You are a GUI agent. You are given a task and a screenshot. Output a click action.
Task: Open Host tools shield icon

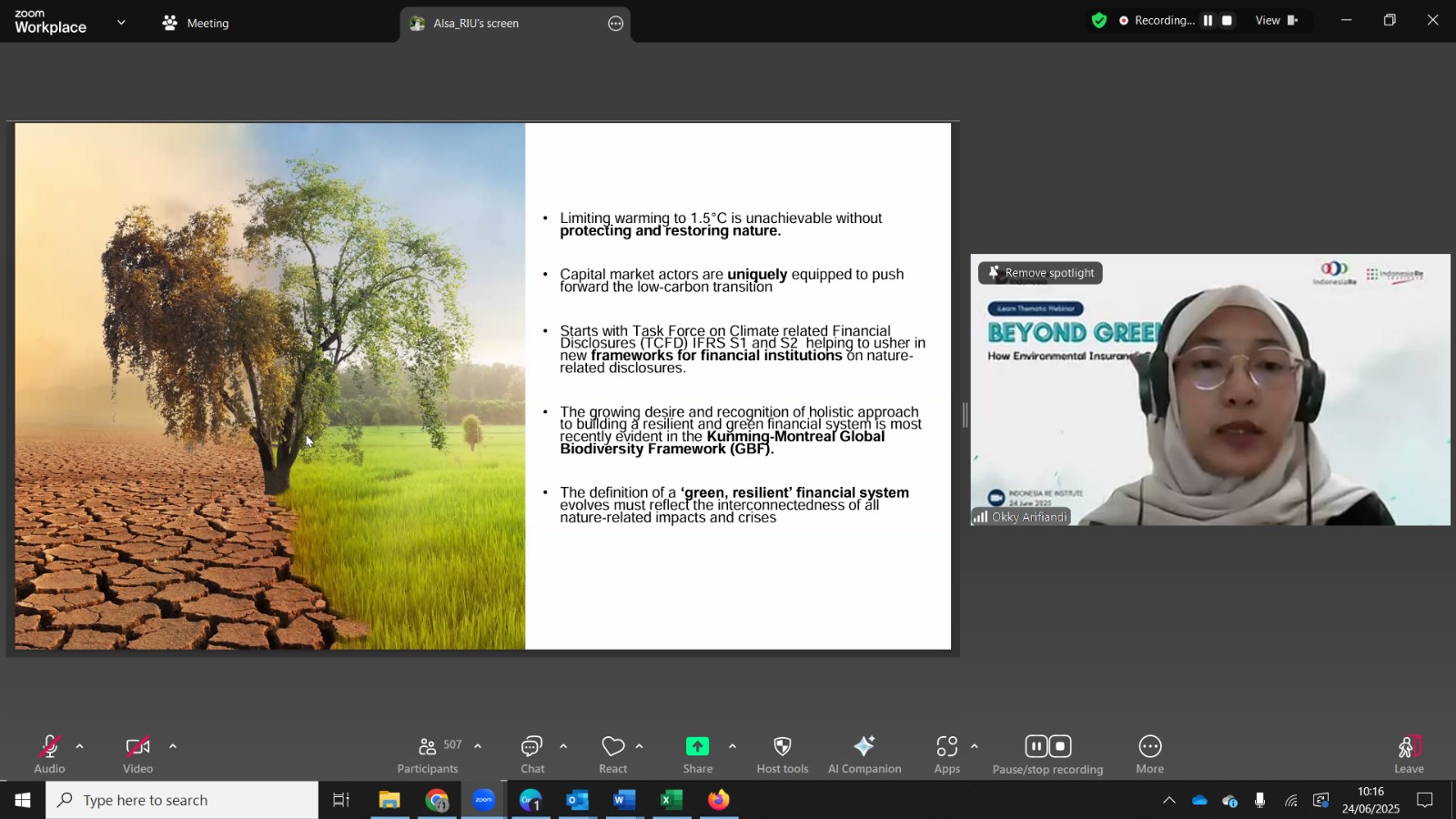[x=782, y=747]
